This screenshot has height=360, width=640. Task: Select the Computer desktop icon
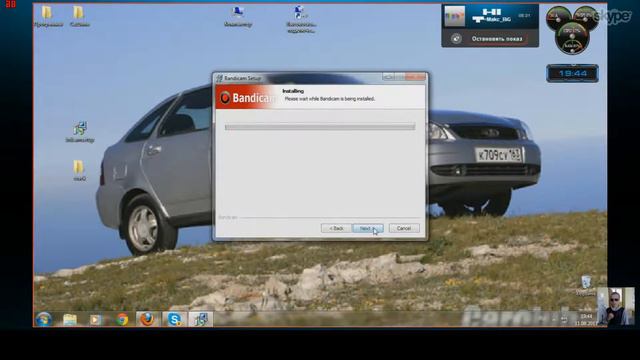pos(238,17)
